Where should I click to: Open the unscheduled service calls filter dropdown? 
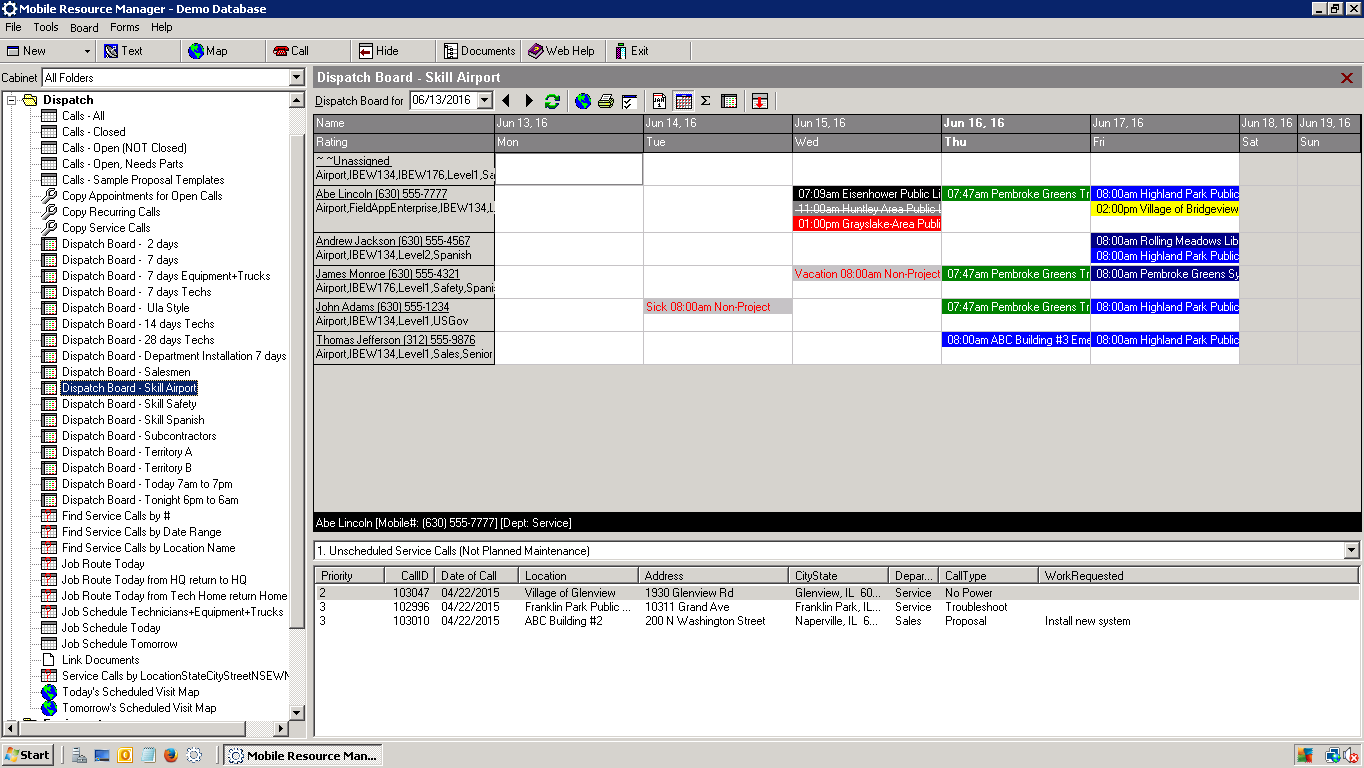pyautogui.click(x=1353, y=551)
